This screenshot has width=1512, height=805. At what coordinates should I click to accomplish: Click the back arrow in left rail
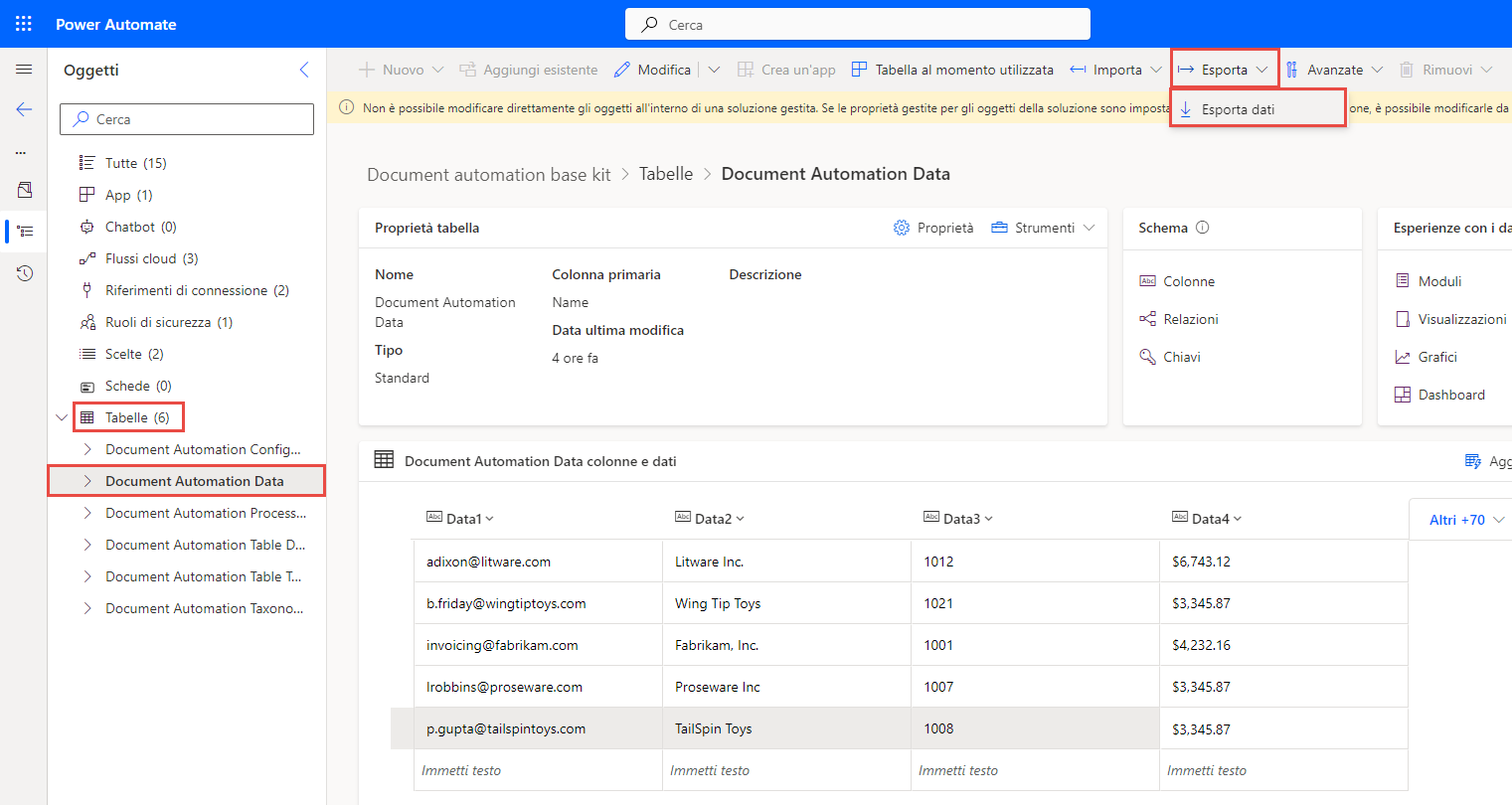click(24, 109)
